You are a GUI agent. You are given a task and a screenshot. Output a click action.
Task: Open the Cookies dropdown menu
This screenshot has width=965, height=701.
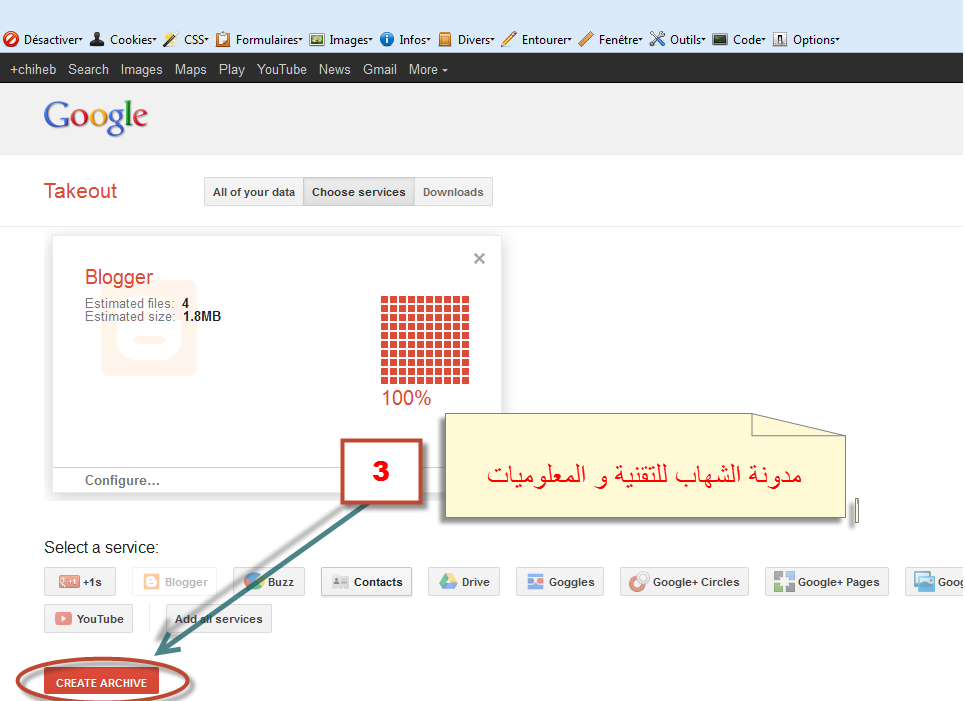(134, 39)
